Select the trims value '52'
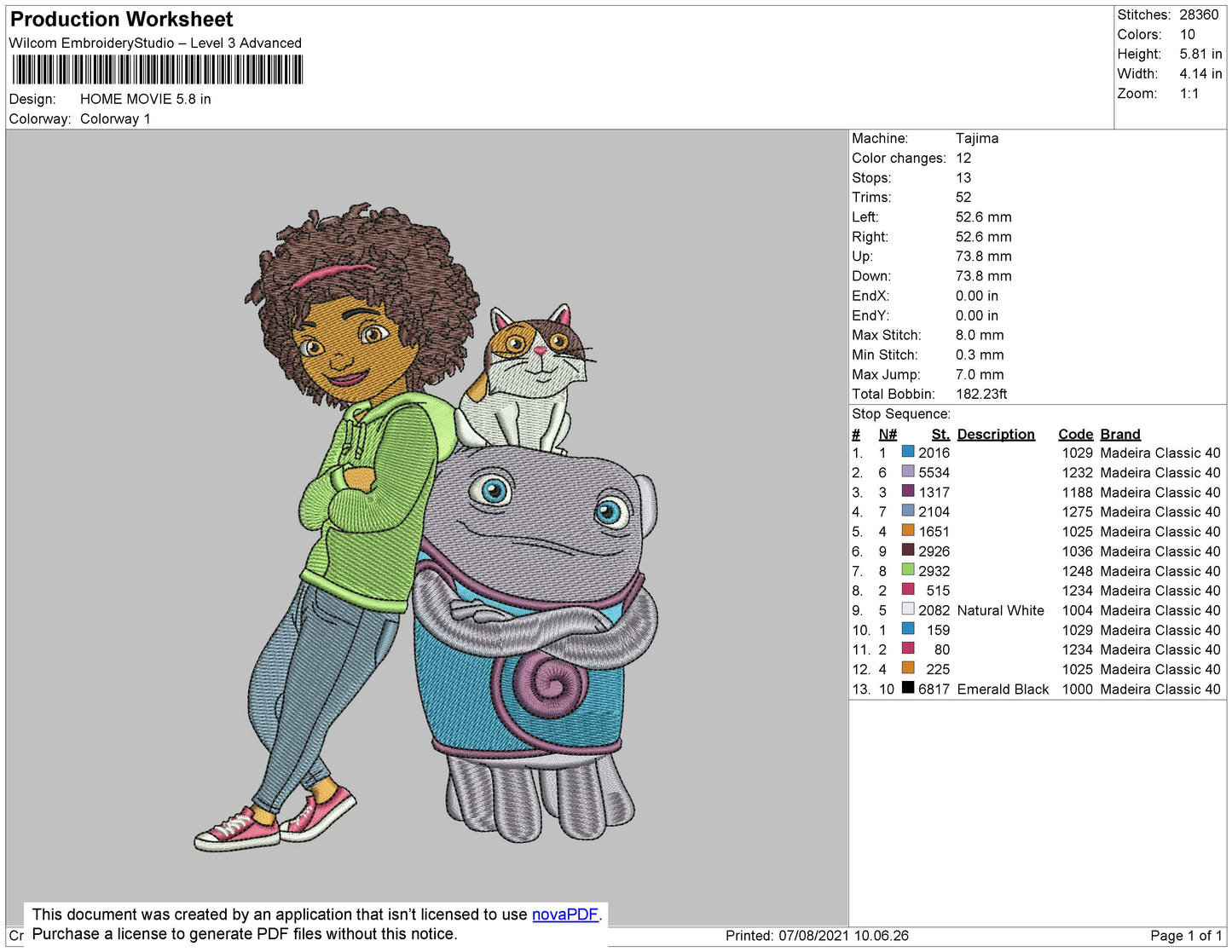1232x952 pixels. 963,197
